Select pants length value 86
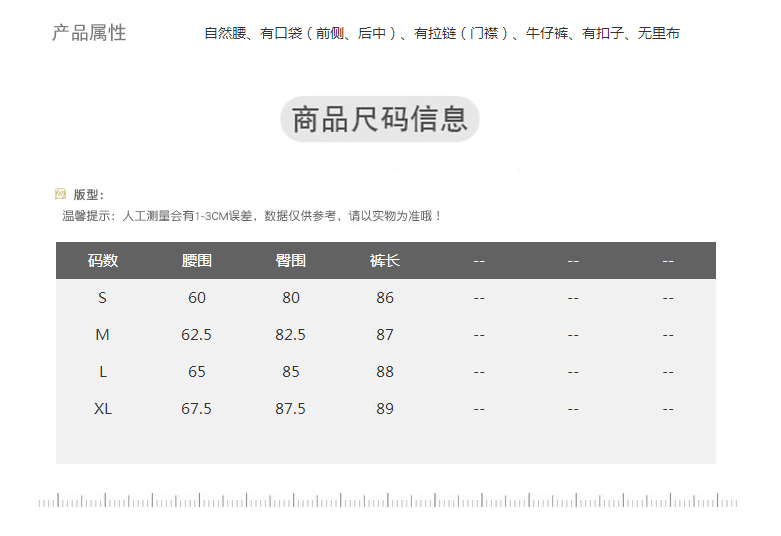Image resolution: width=781 pixels, height=536 pixels. [385, 298]
